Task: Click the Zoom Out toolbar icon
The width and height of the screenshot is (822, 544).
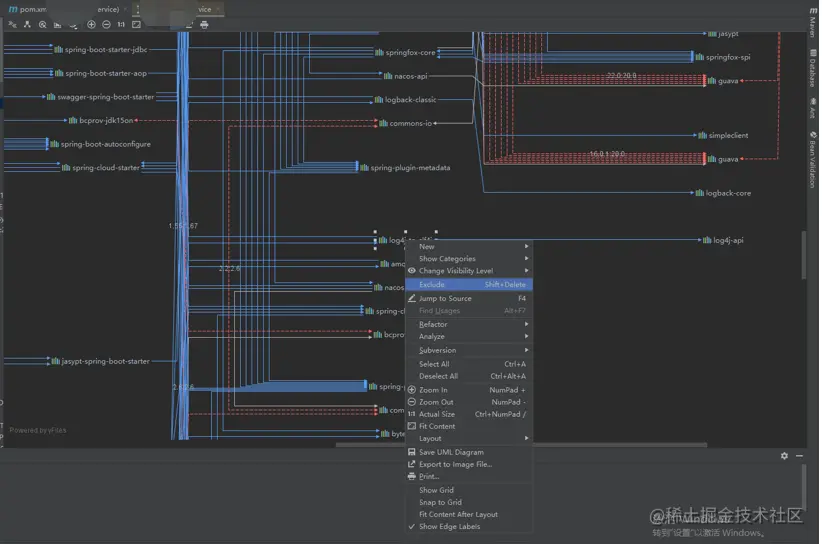Action: pos(106,24)
